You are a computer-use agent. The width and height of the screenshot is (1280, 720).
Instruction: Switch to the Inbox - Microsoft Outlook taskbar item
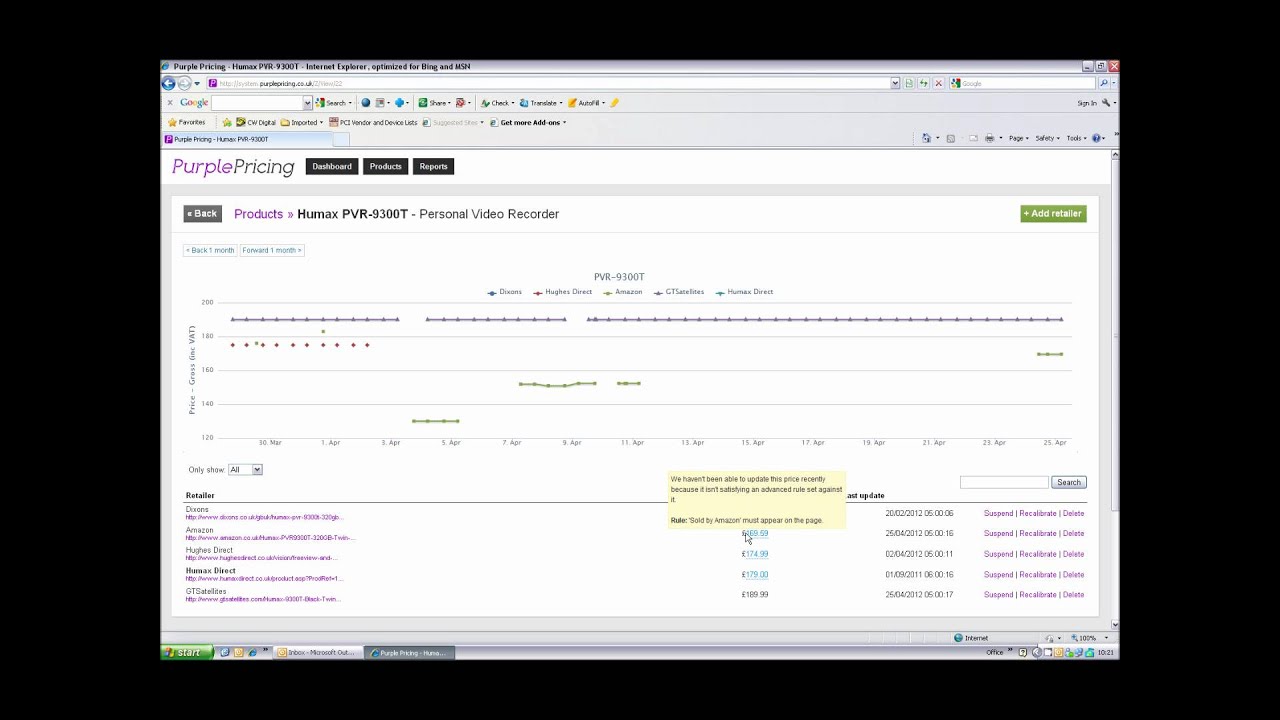point(316,653)
